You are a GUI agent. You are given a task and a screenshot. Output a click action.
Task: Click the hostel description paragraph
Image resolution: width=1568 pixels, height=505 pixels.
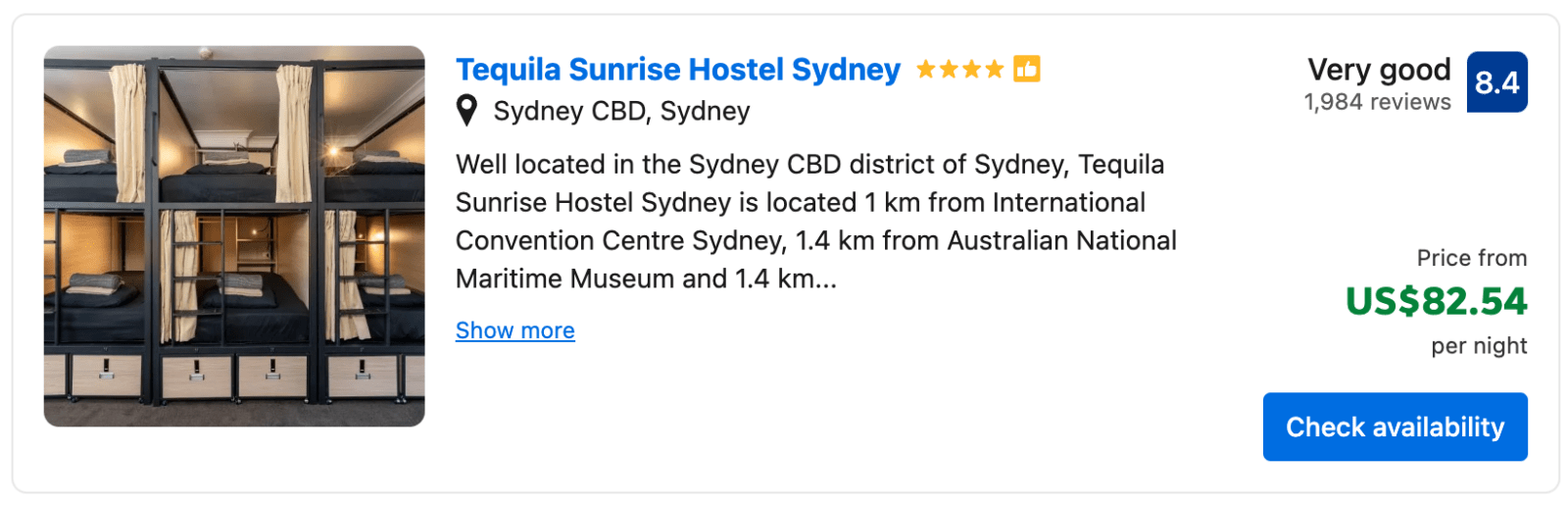pos(816,222)
